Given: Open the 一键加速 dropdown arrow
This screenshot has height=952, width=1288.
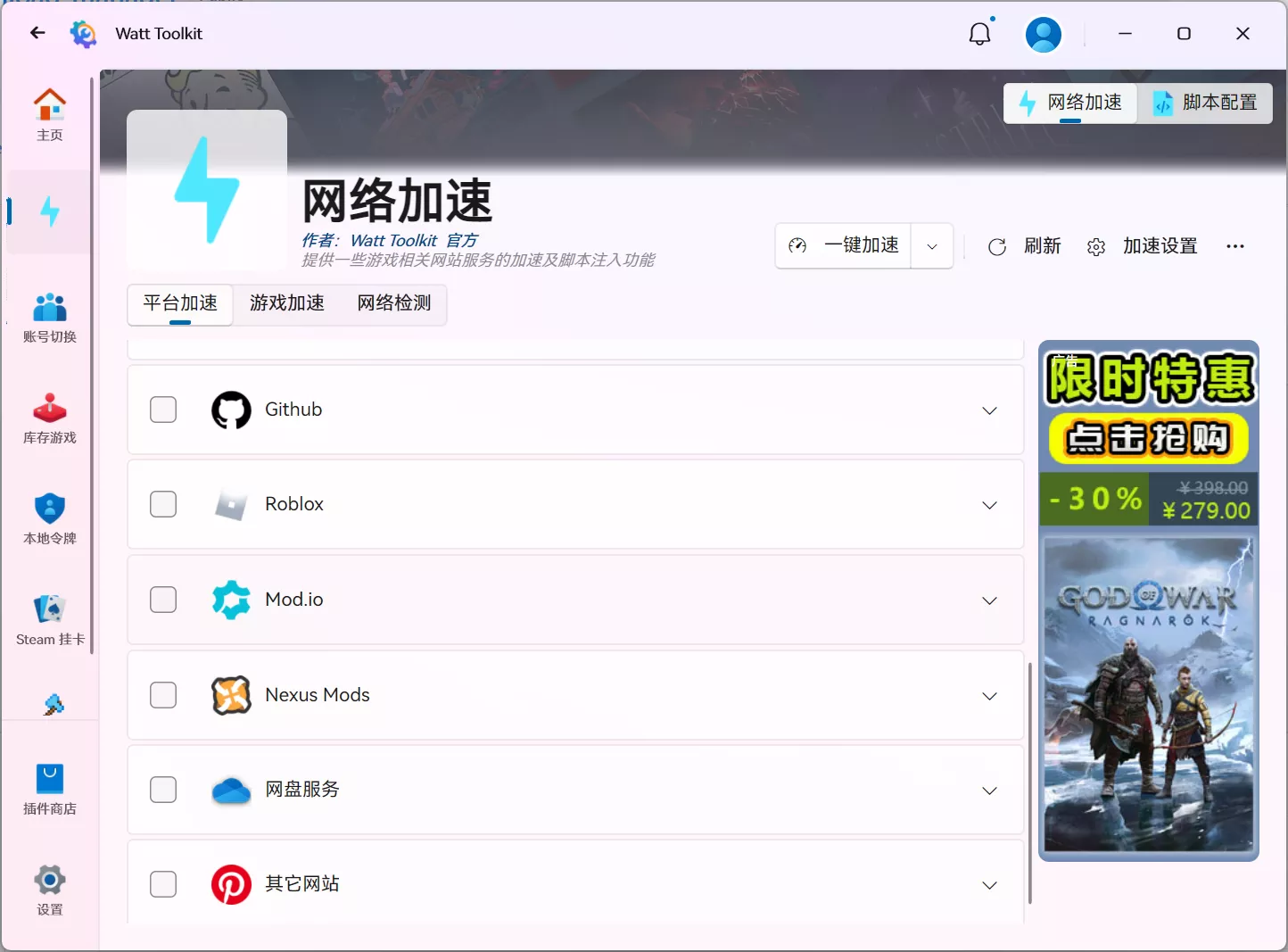Looking at the screenshot, I should click(932, 246).
